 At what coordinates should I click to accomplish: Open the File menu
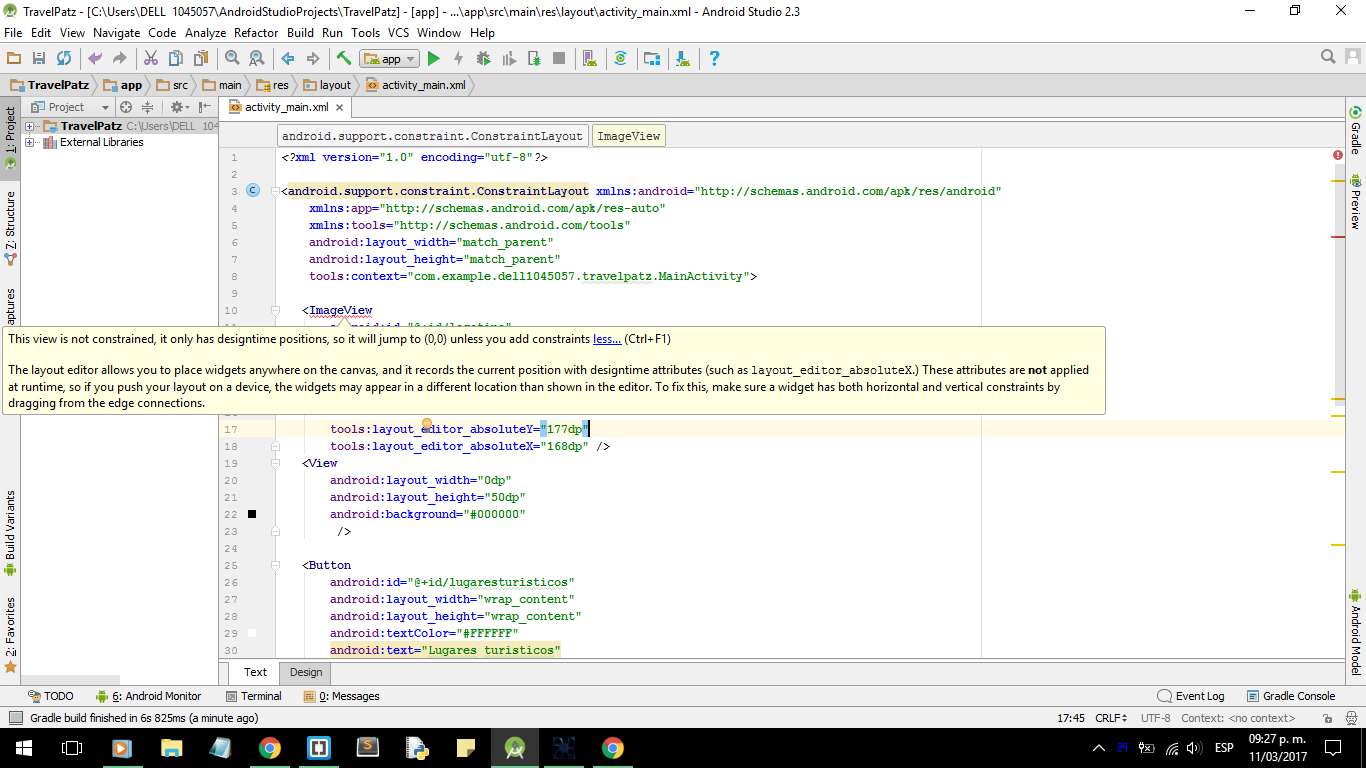[x=13, y=33]
